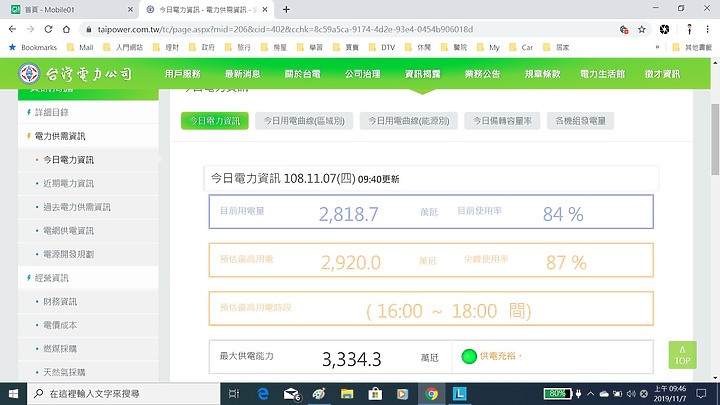Reload the page with the refresh icon
Screen dimensions: 720x405
click(48, 29)
